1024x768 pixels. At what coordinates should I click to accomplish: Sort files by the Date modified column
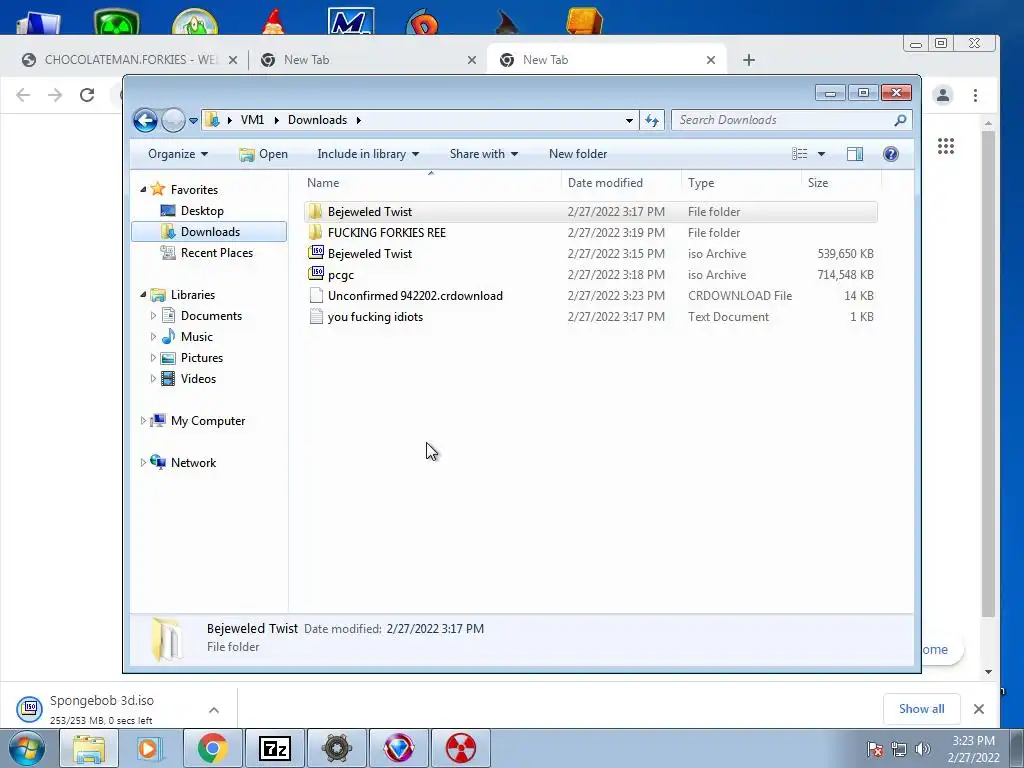[620, 183]
